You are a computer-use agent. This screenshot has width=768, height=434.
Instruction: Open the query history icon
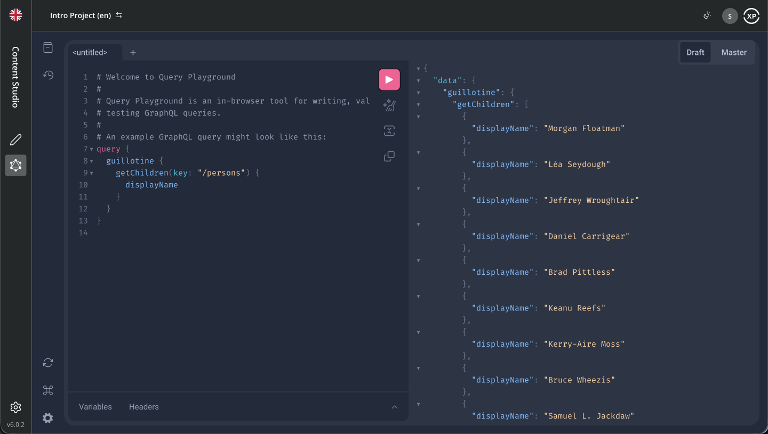click(48, 75)
